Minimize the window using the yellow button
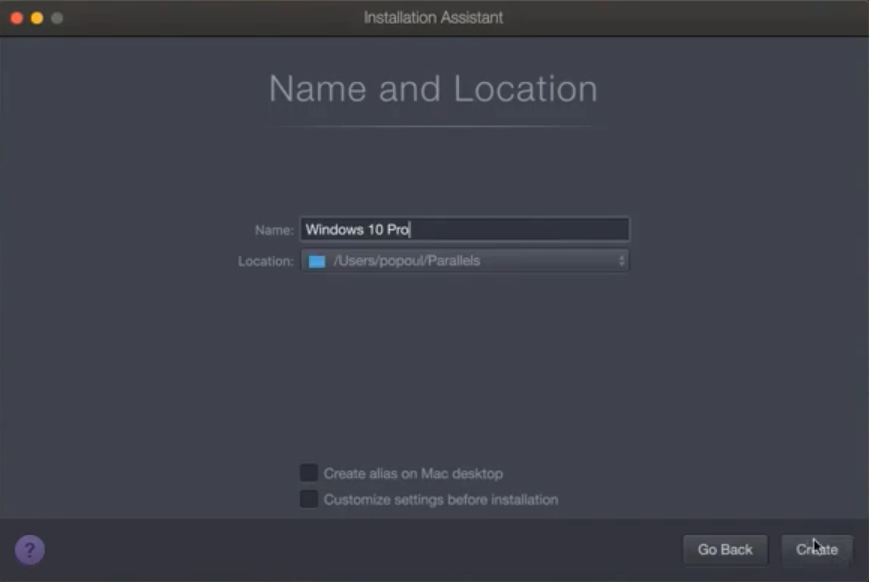Screen dimensions: 869x582 pyautogui.click(x=37, y=18)
